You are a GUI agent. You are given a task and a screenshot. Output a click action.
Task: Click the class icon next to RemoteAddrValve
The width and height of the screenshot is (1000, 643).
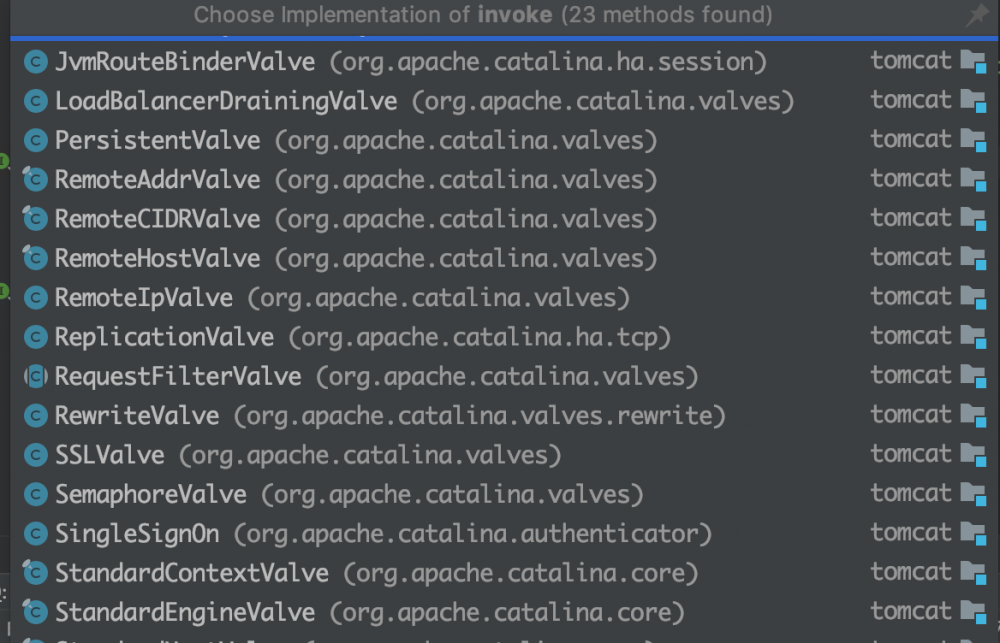(x=36, y=180)
